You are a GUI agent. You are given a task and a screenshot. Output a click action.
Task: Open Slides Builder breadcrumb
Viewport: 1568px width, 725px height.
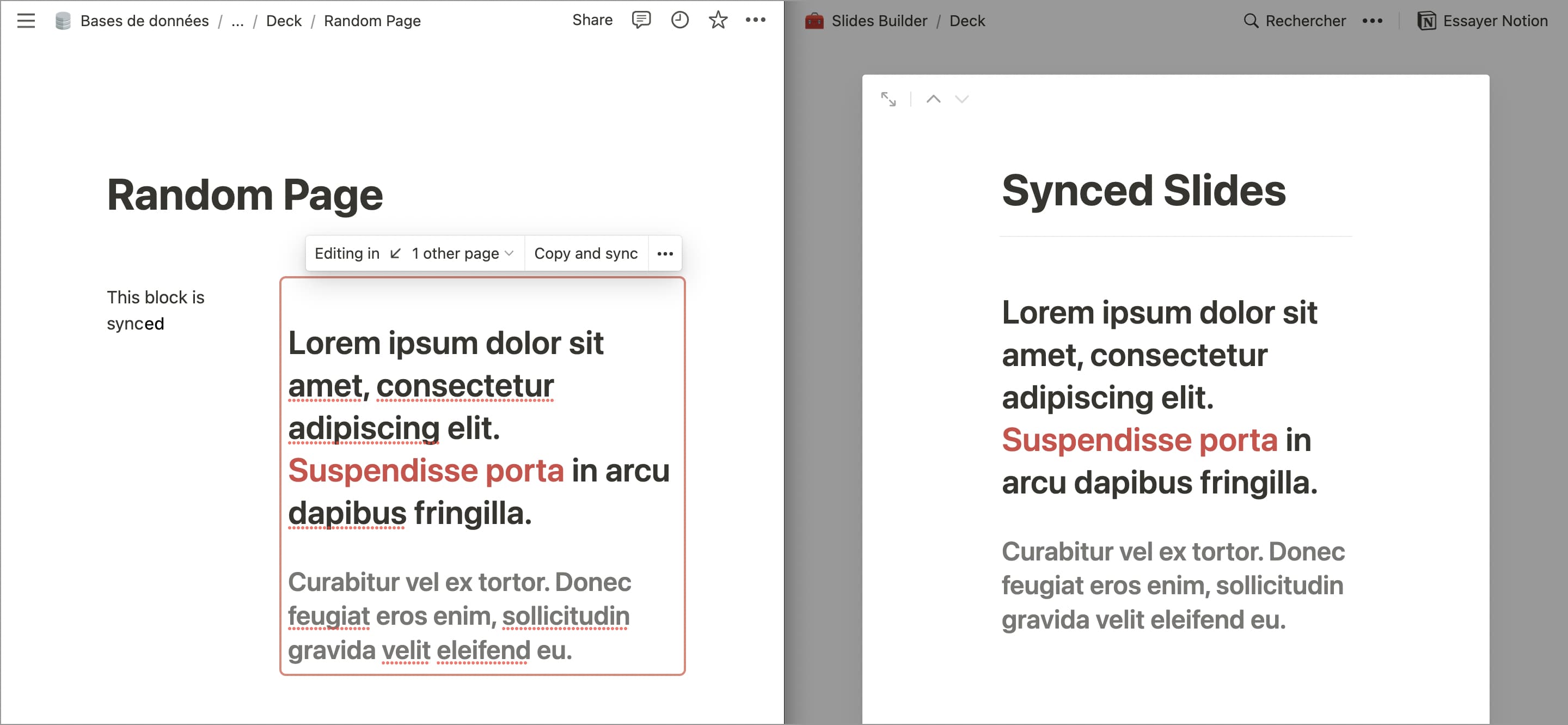(x=879, y=21)
